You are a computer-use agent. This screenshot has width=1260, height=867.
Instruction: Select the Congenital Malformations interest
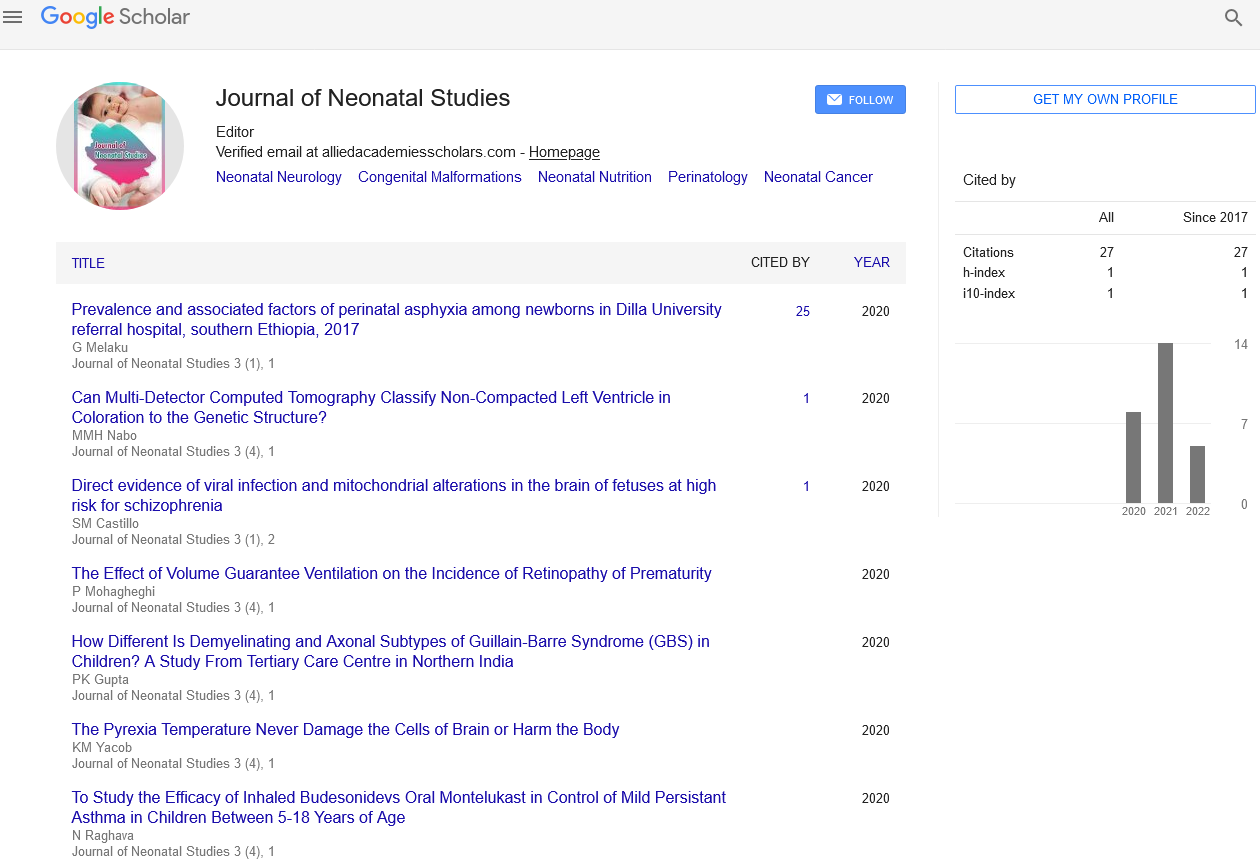coord(440,177)
